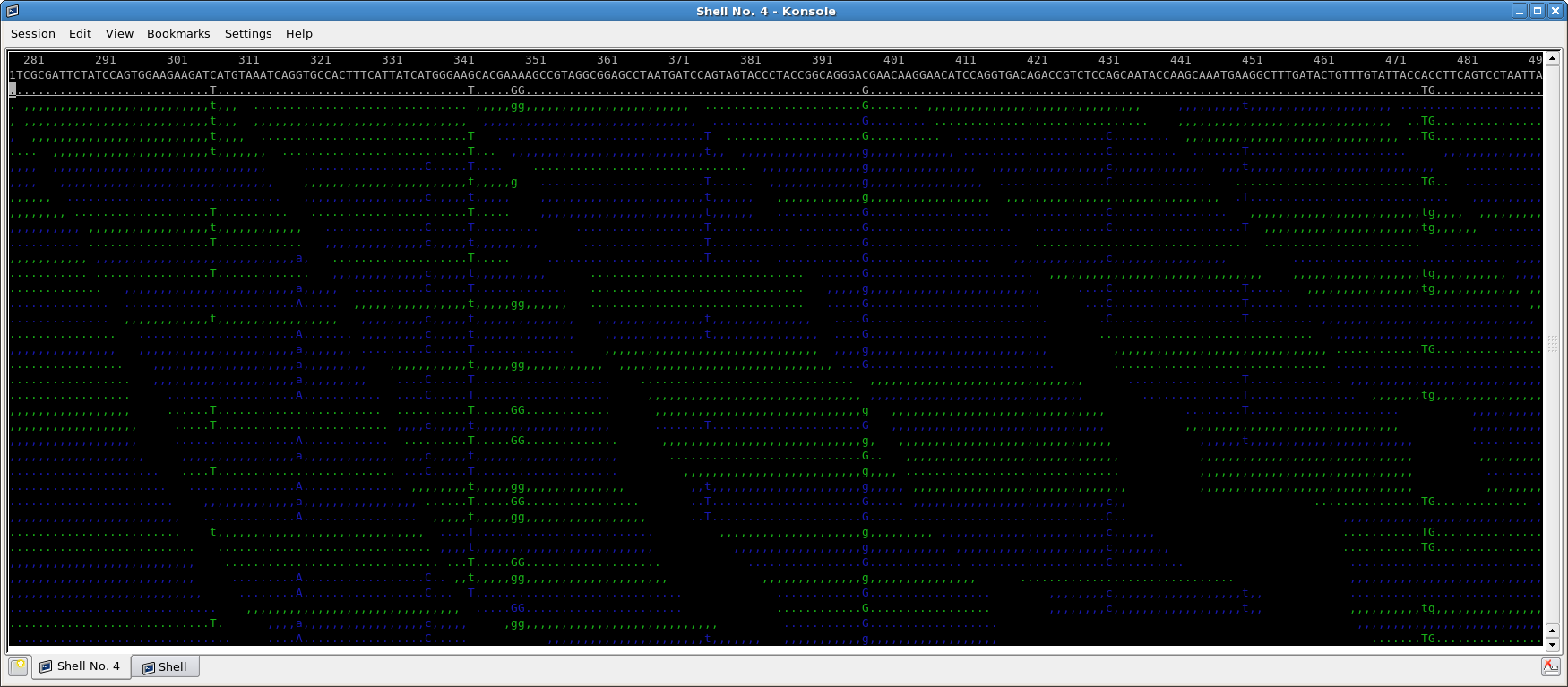Select the Shell No. 4 tab
Screen dimensions: 1568x687
tap(88, 666)
